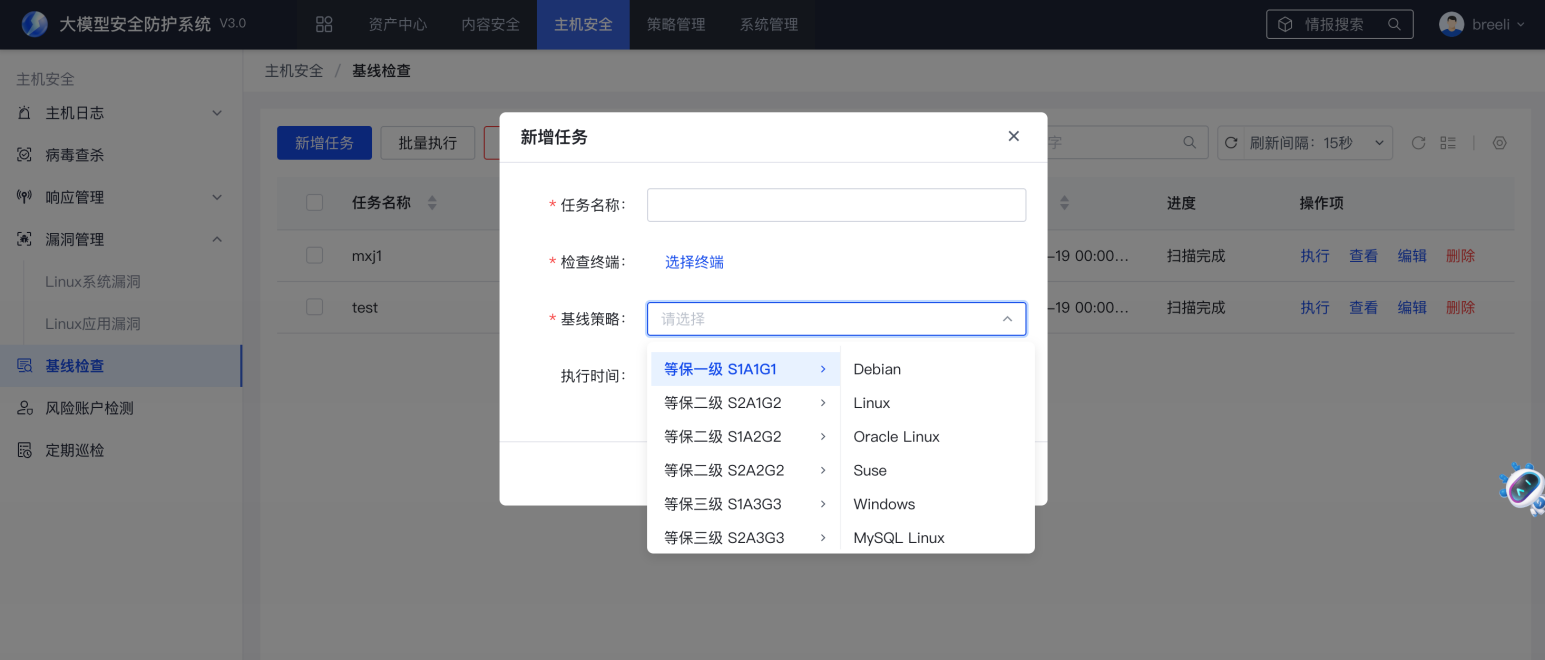Click the breeli user avatar
1545x660 pixels.
1451,24
